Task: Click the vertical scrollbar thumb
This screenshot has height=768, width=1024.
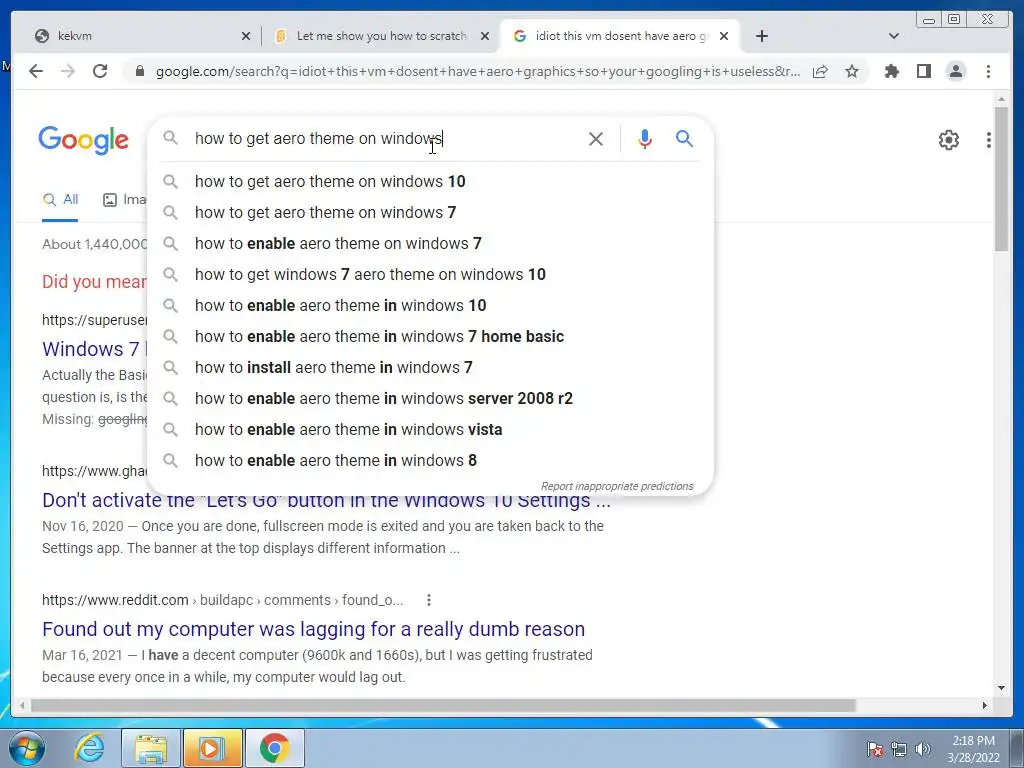Action: (x=1001, y=178)
